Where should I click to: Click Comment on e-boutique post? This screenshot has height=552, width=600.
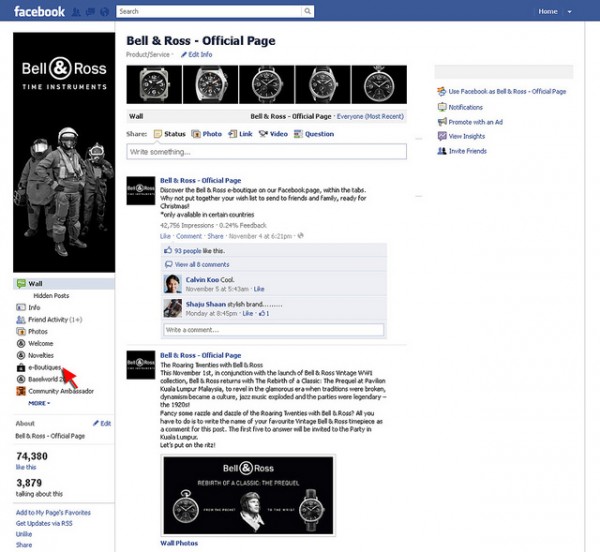point(189,236)
